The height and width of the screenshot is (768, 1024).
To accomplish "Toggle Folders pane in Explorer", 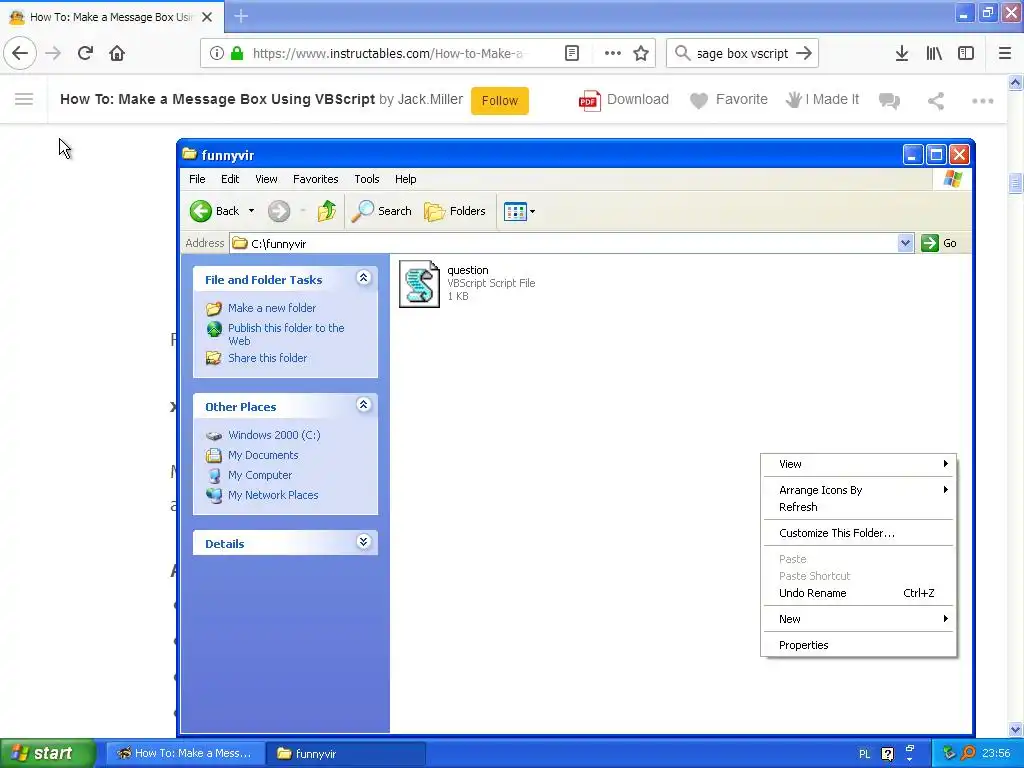I will click(455, 211).
